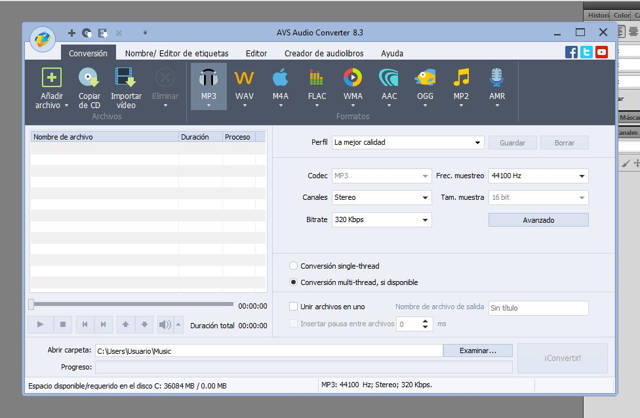Select the M4A format icon
This screenshot has height=418, width=640.
(x=280, y=78)
